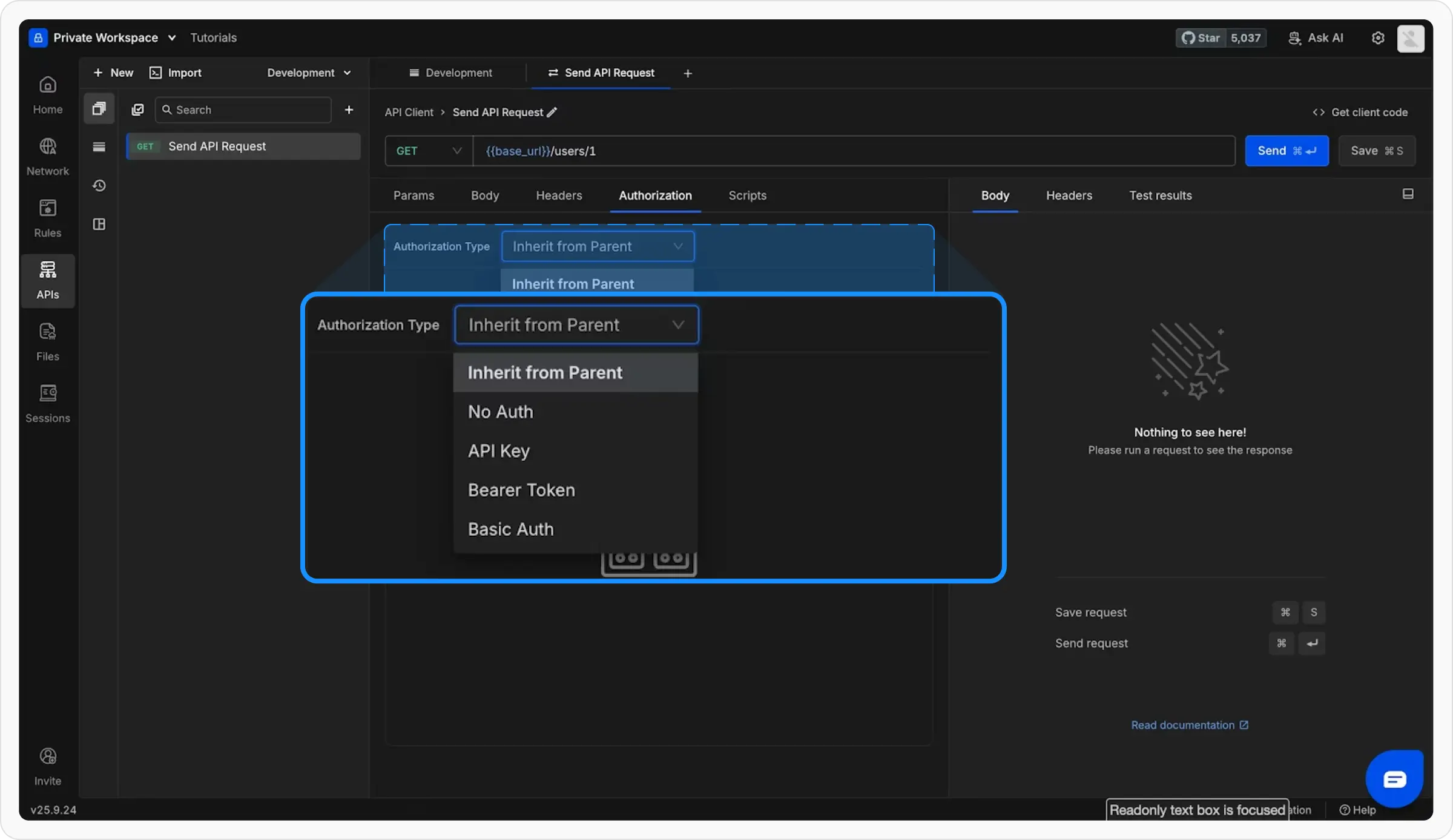Choose the API Key auth option

pyautogui.click(x=499, y=451)
